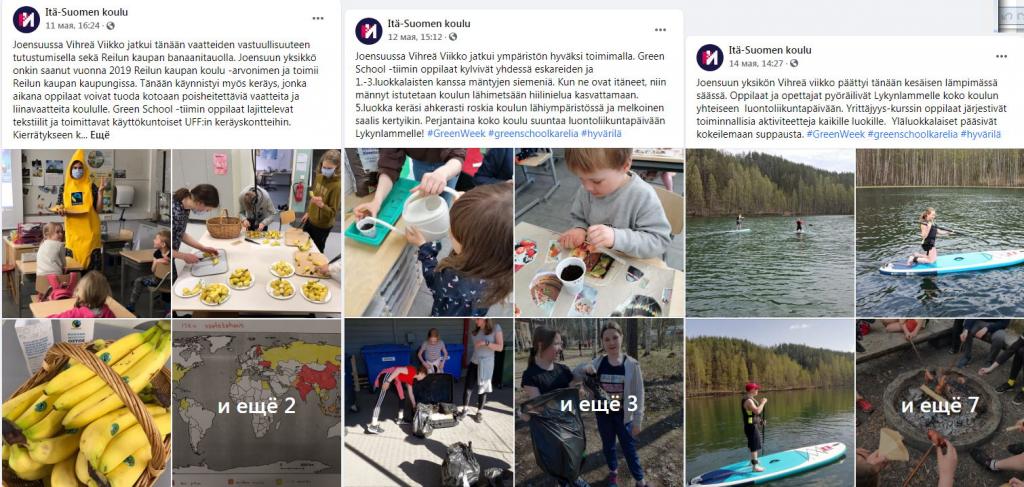
Task: Click the #hyvärilä hashtag in the right post
Action: tap(980, 134)
